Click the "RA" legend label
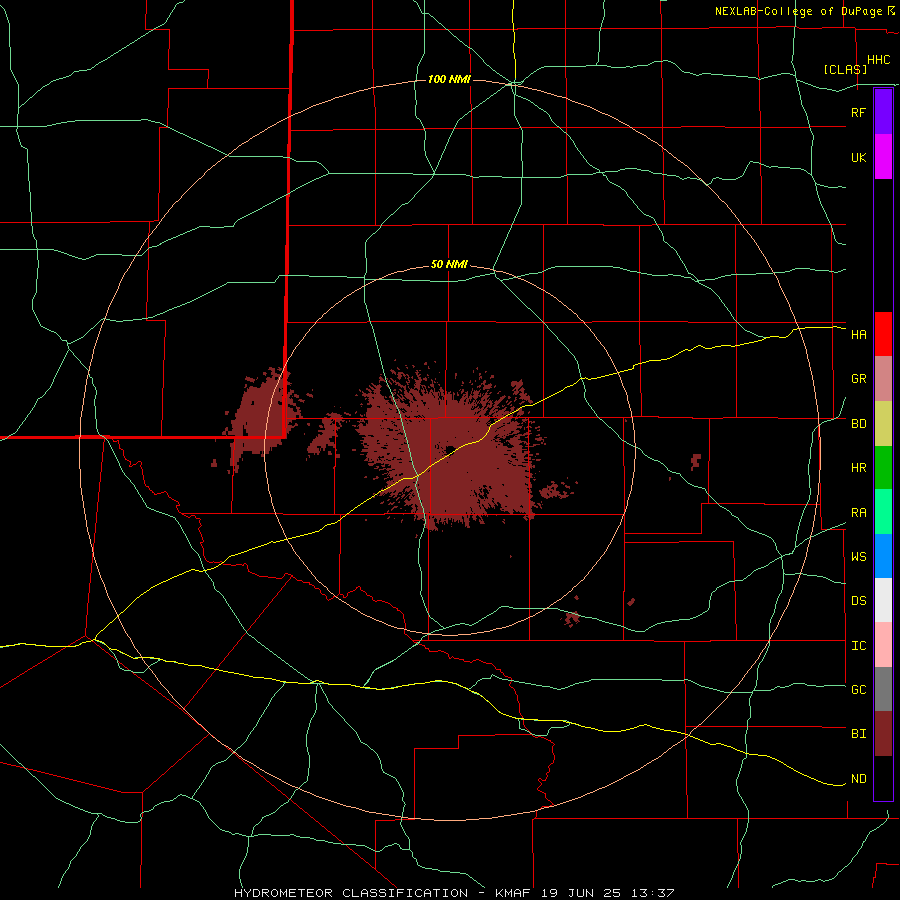900x900 pixels. (x=858, y=513)
